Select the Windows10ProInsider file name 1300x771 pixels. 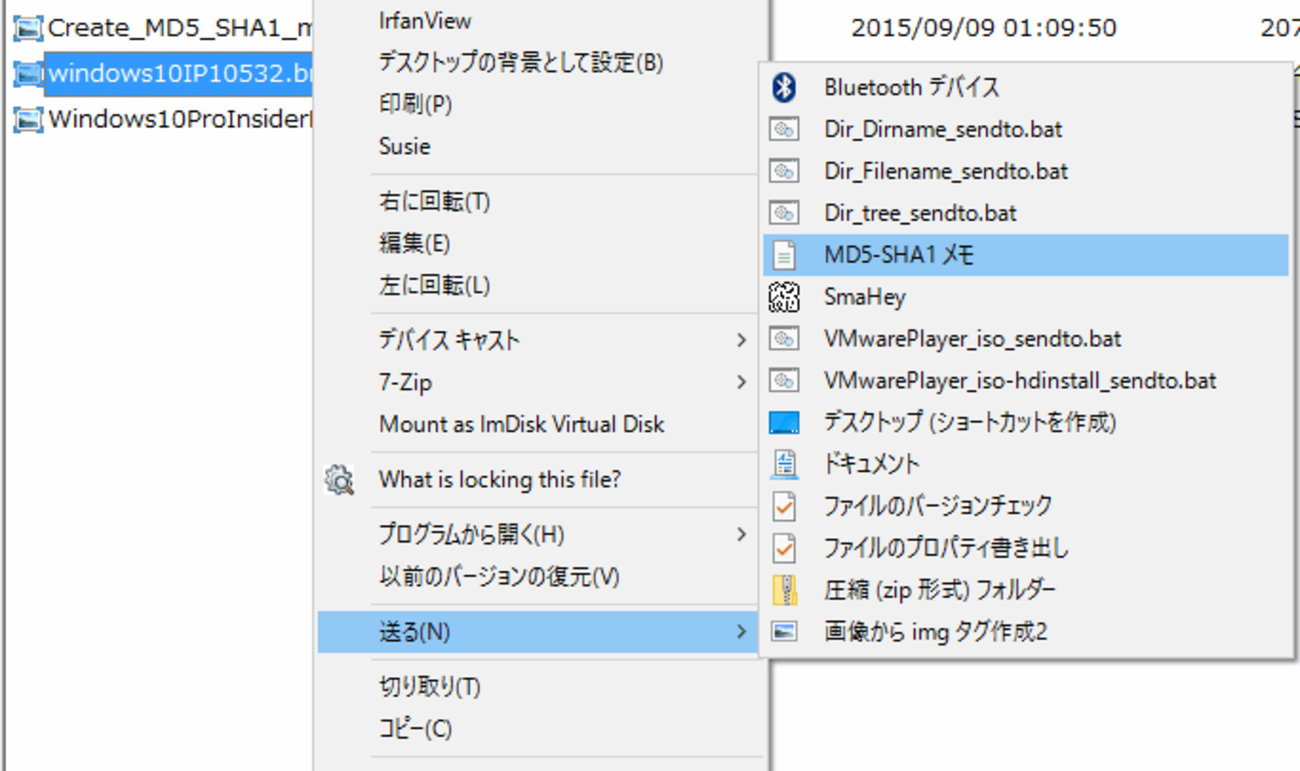point(180,120)
